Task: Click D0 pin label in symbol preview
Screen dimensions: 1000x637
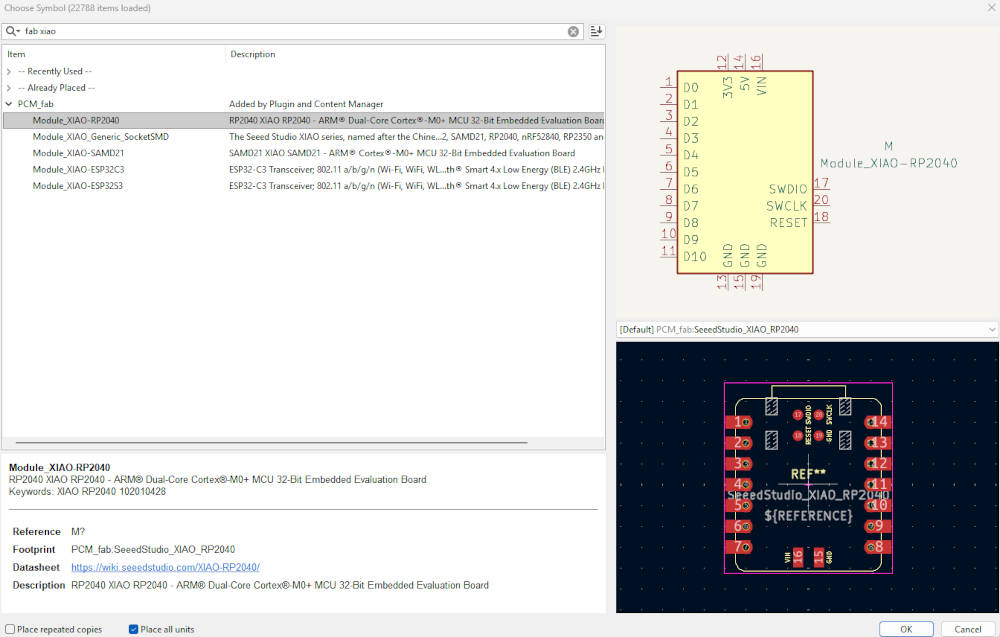Action: [x=691, y=87]
